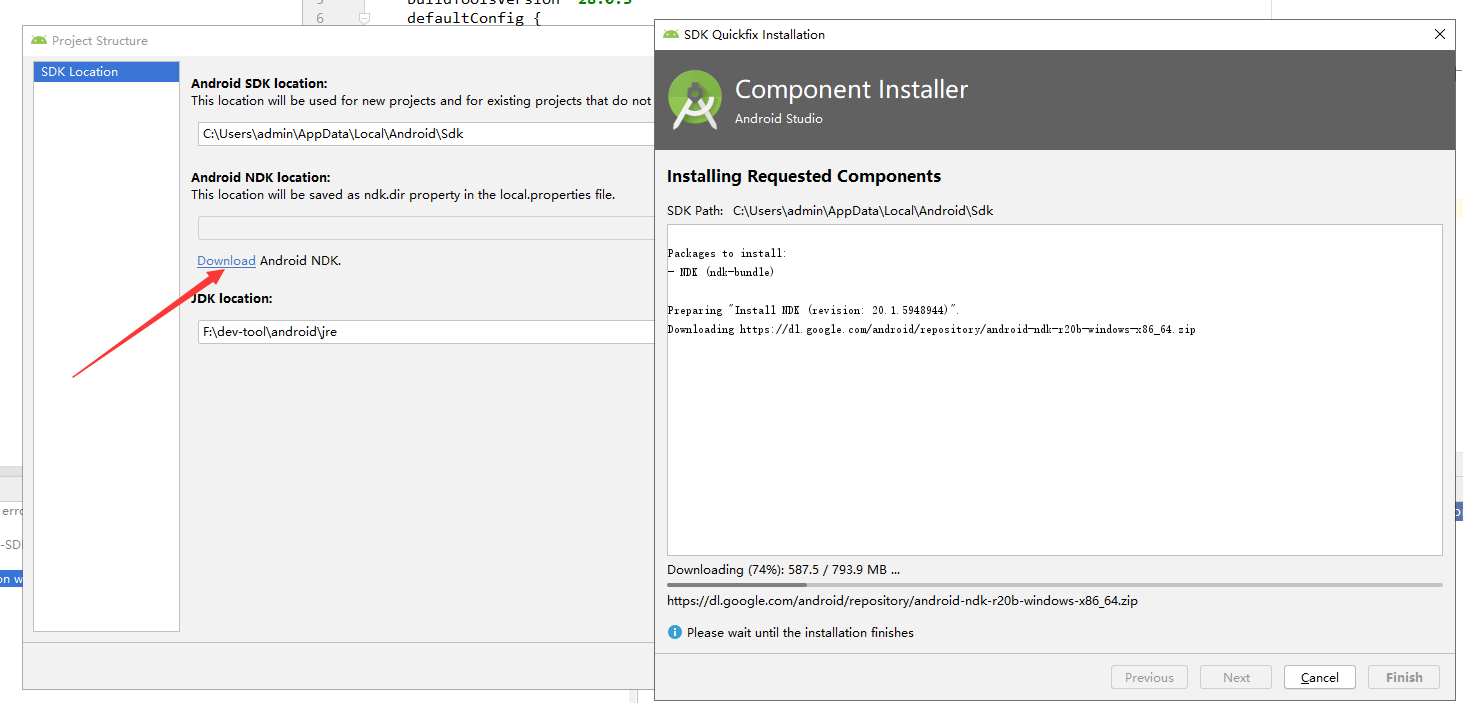Click the download URL below the progress bar
The image size is (1463, 703).
[902, 601]
